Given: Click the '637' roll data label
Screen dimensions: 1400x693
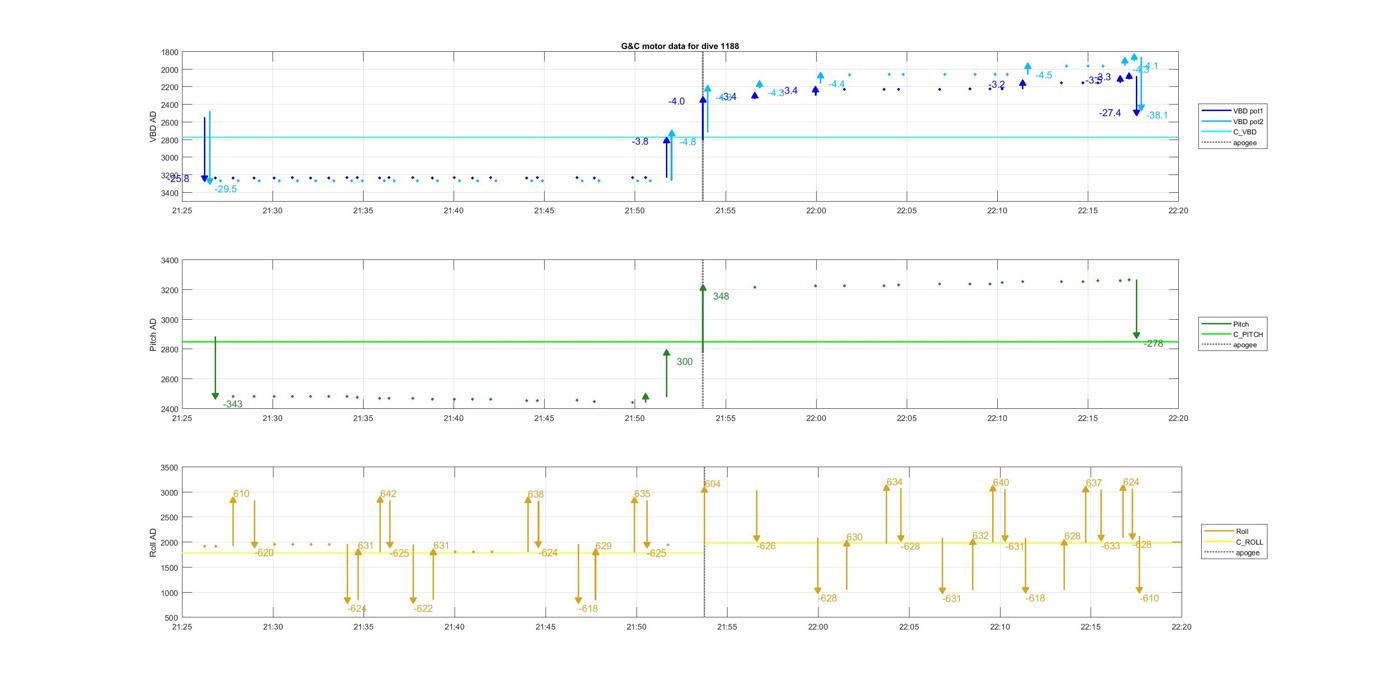Looking at the screenshot, I should coord(1094,483).
